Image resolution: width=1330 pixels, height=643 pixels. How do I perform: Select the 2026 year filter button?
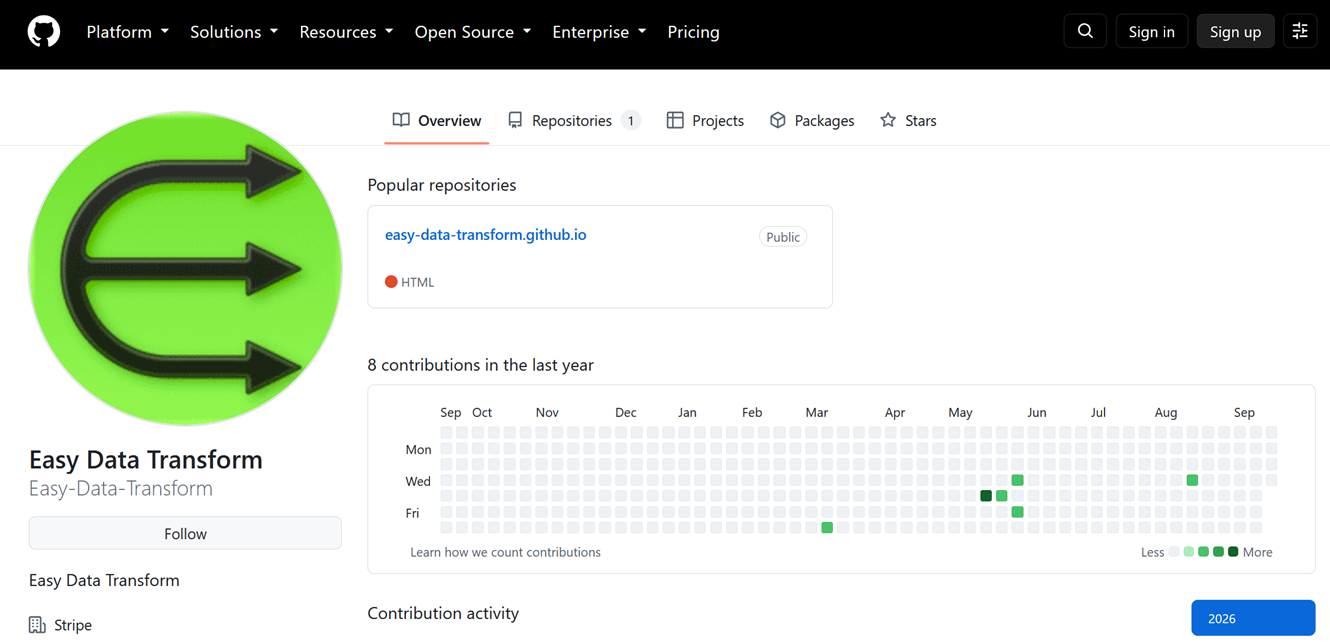(1253, 618)
